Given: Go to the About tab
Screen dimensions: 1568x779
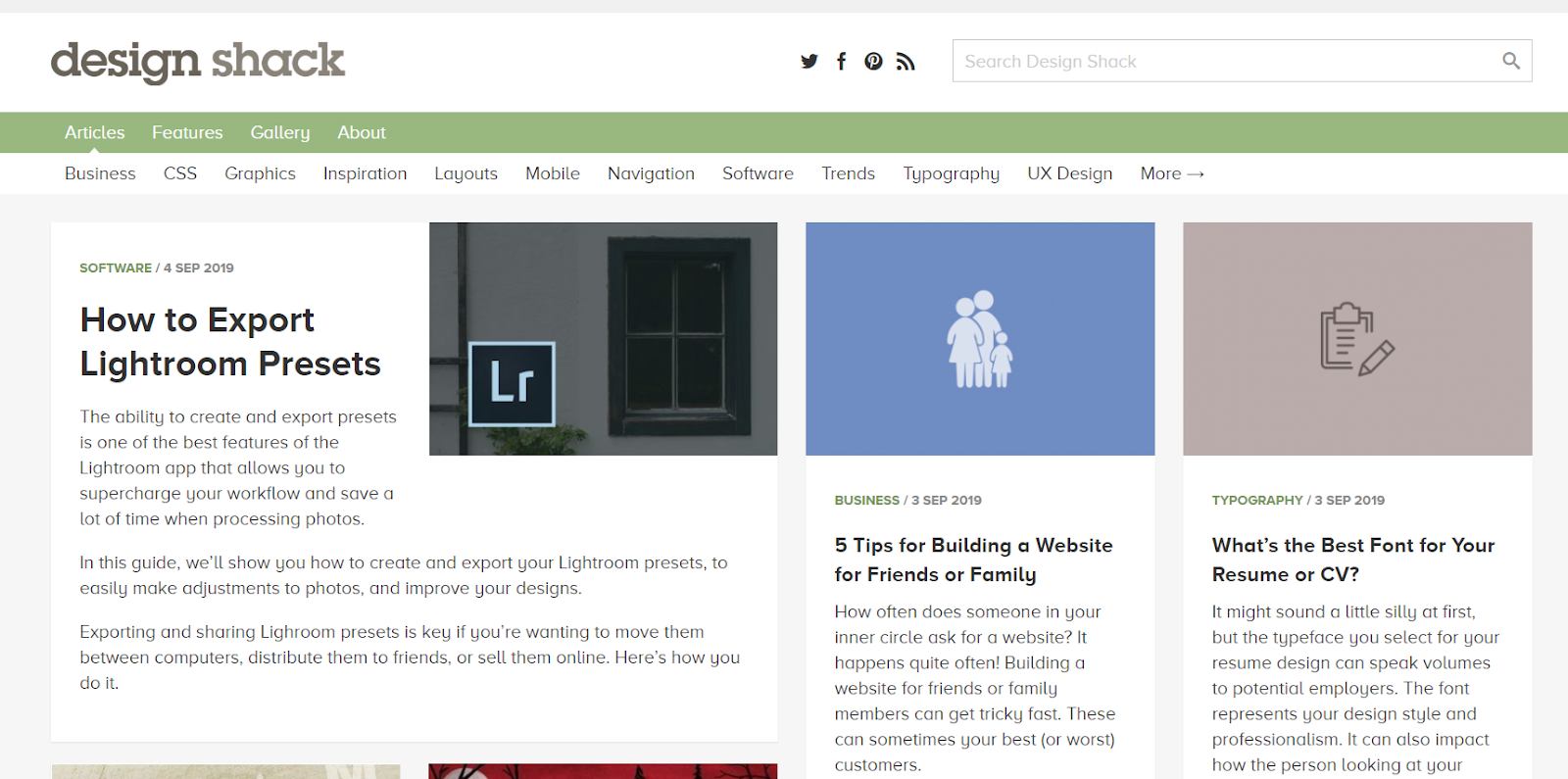Looking at the screenshot, I should [362, 132].
